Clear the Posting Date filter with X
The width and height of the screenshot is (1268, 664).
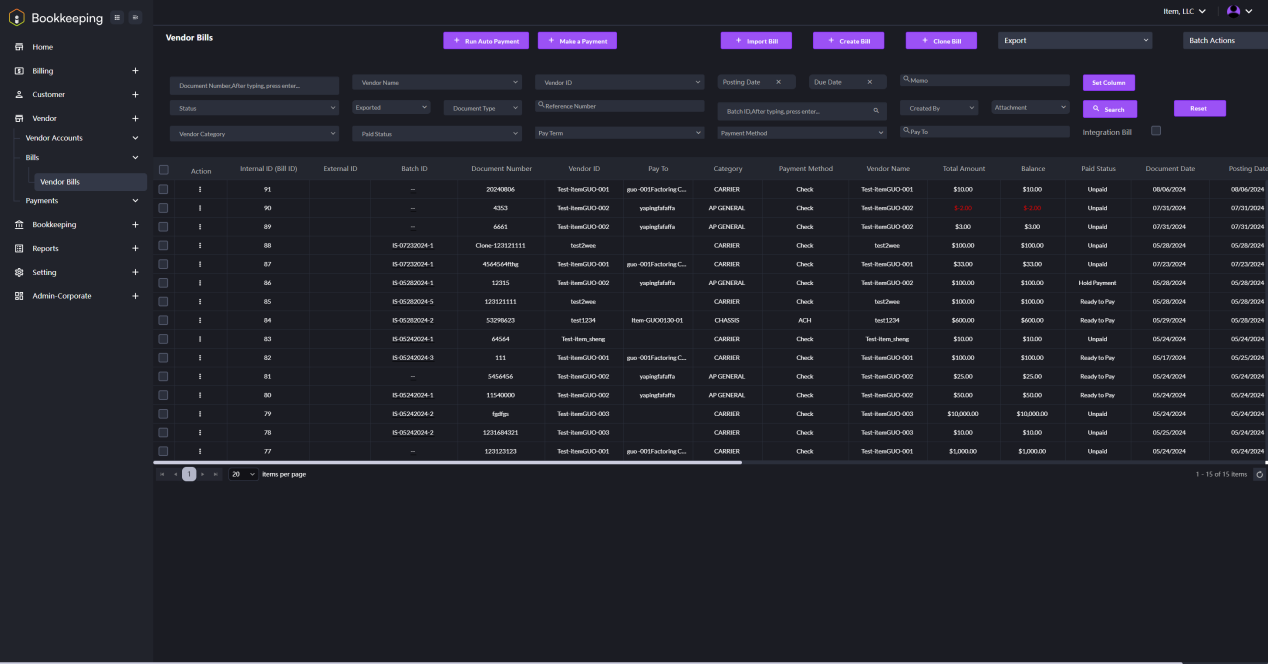[778, 82]
